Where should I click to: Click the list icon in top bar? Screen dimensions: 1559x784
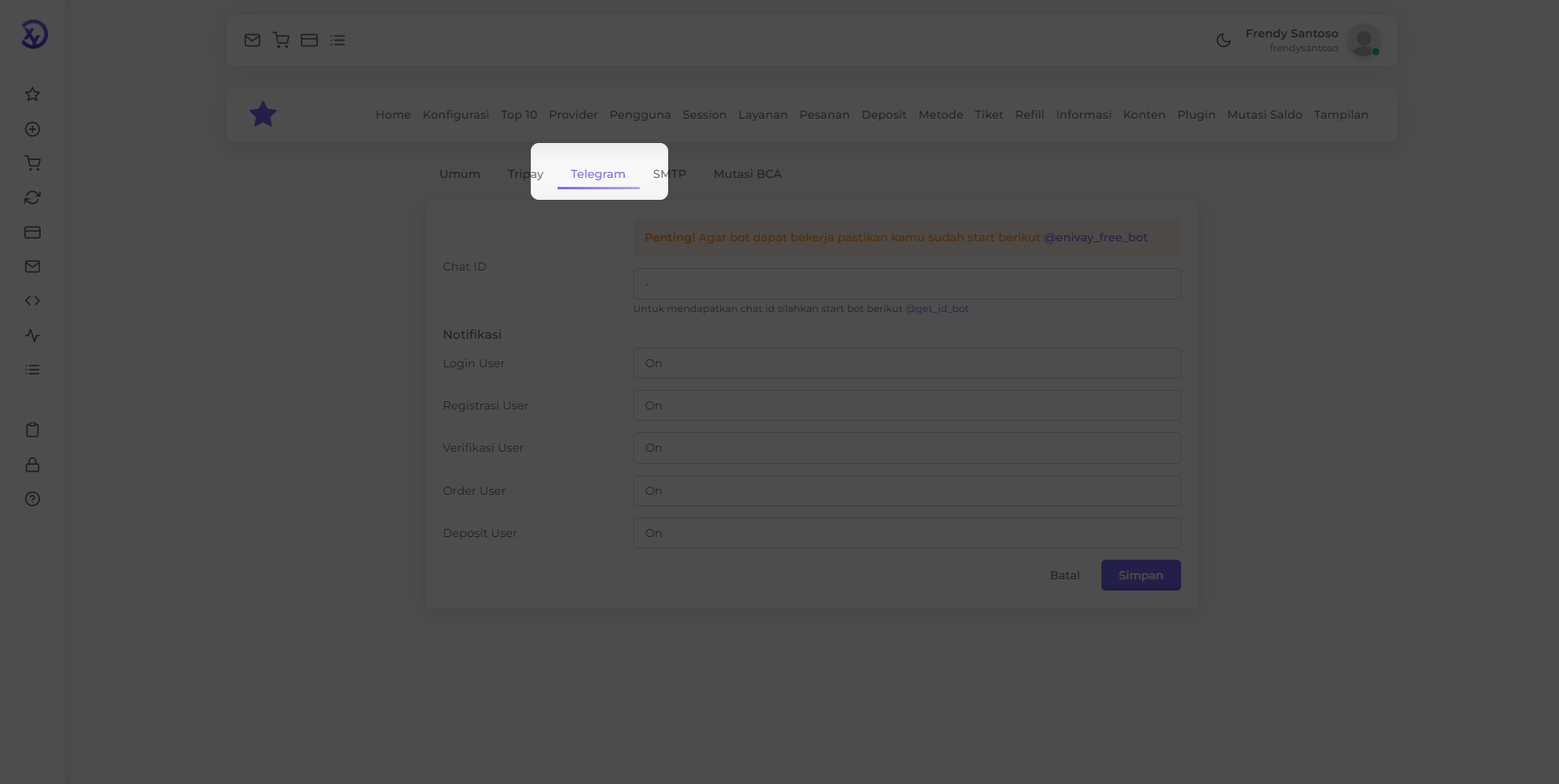click(x=338, y=40)
